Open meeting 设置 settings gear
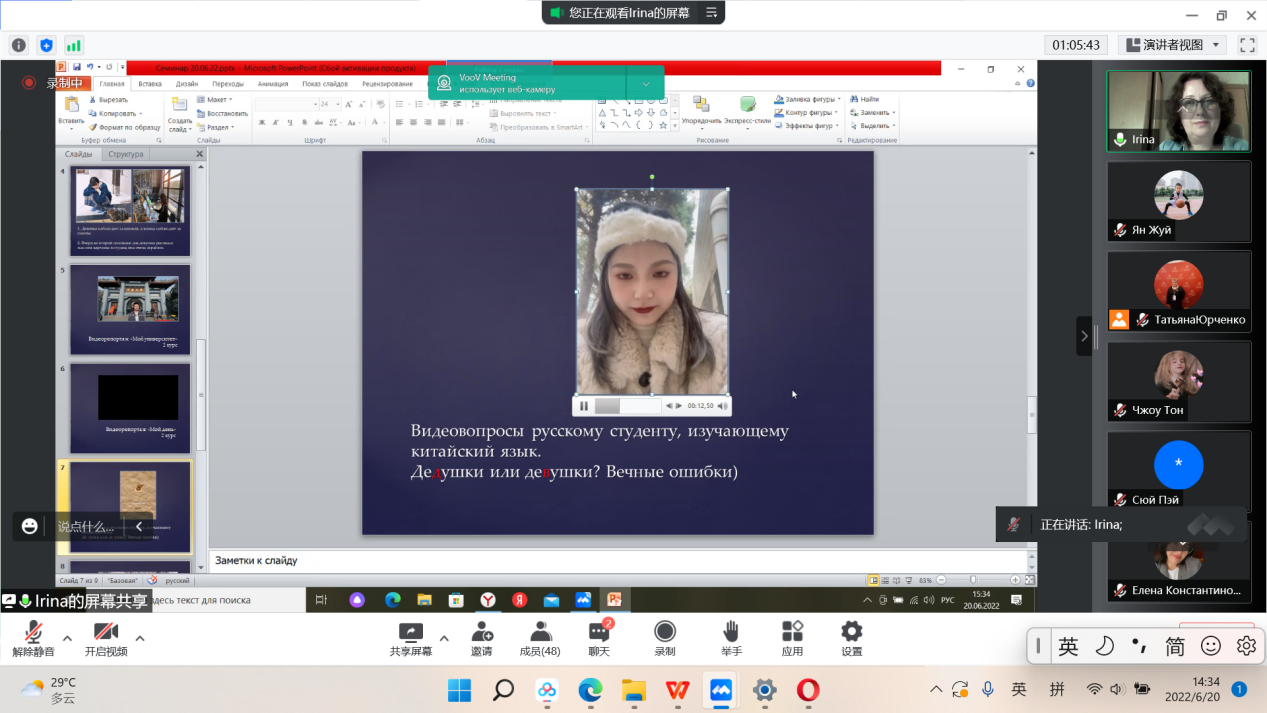This screenshot has width=1267, height=713. point(851,636)
